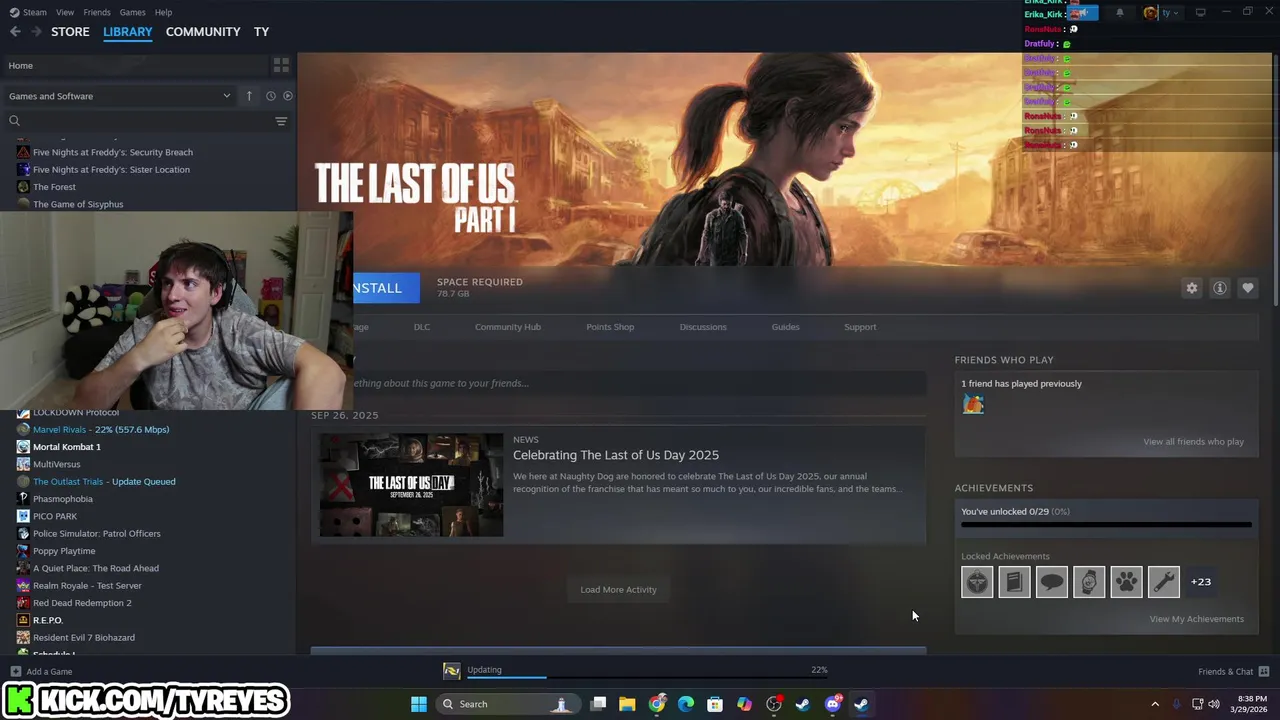Open DLC page link
Screen dimensions: 1280x720
tap(422, 327)
